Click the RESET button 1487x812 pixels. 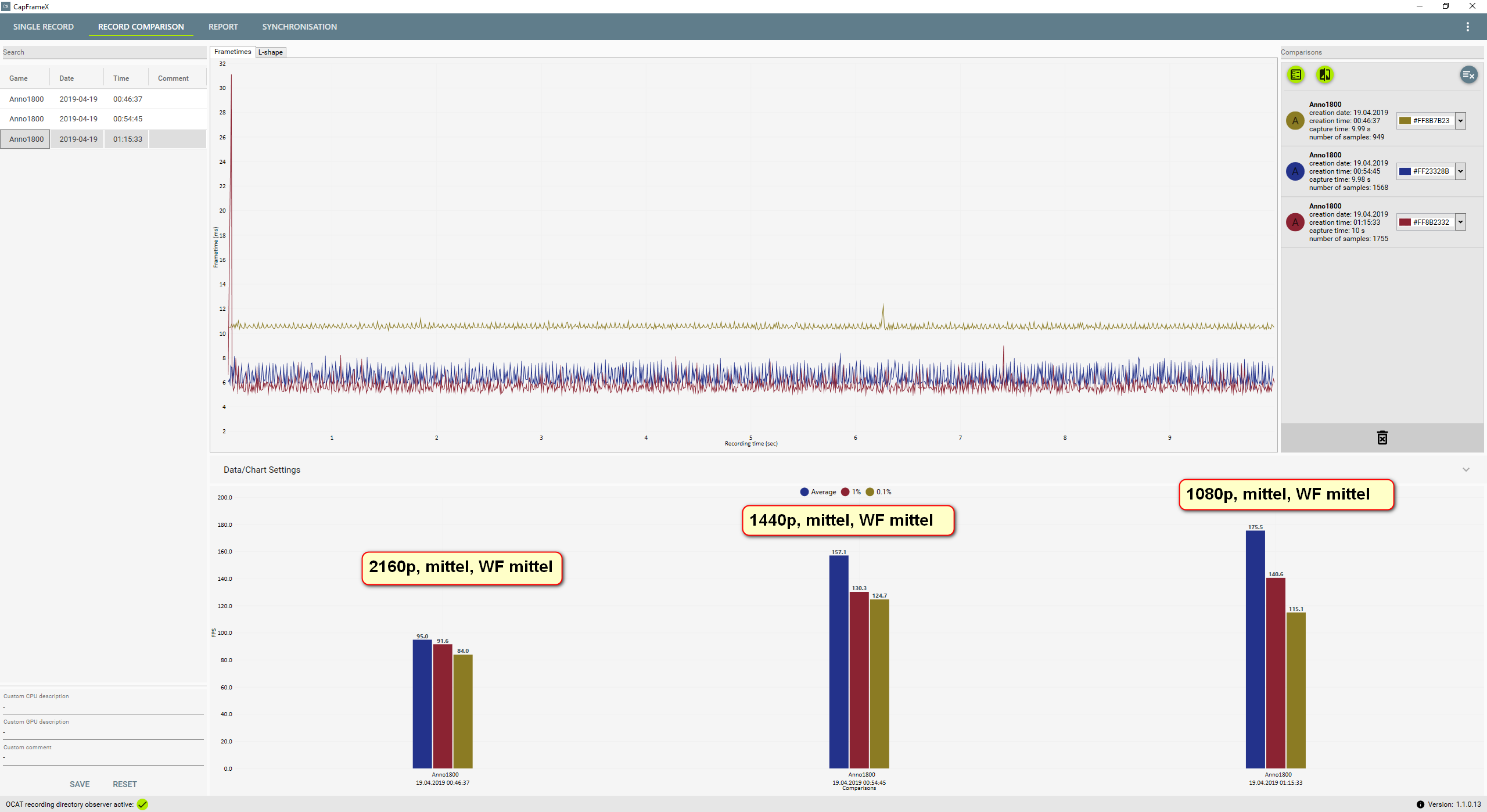click(x=125, y=784)
